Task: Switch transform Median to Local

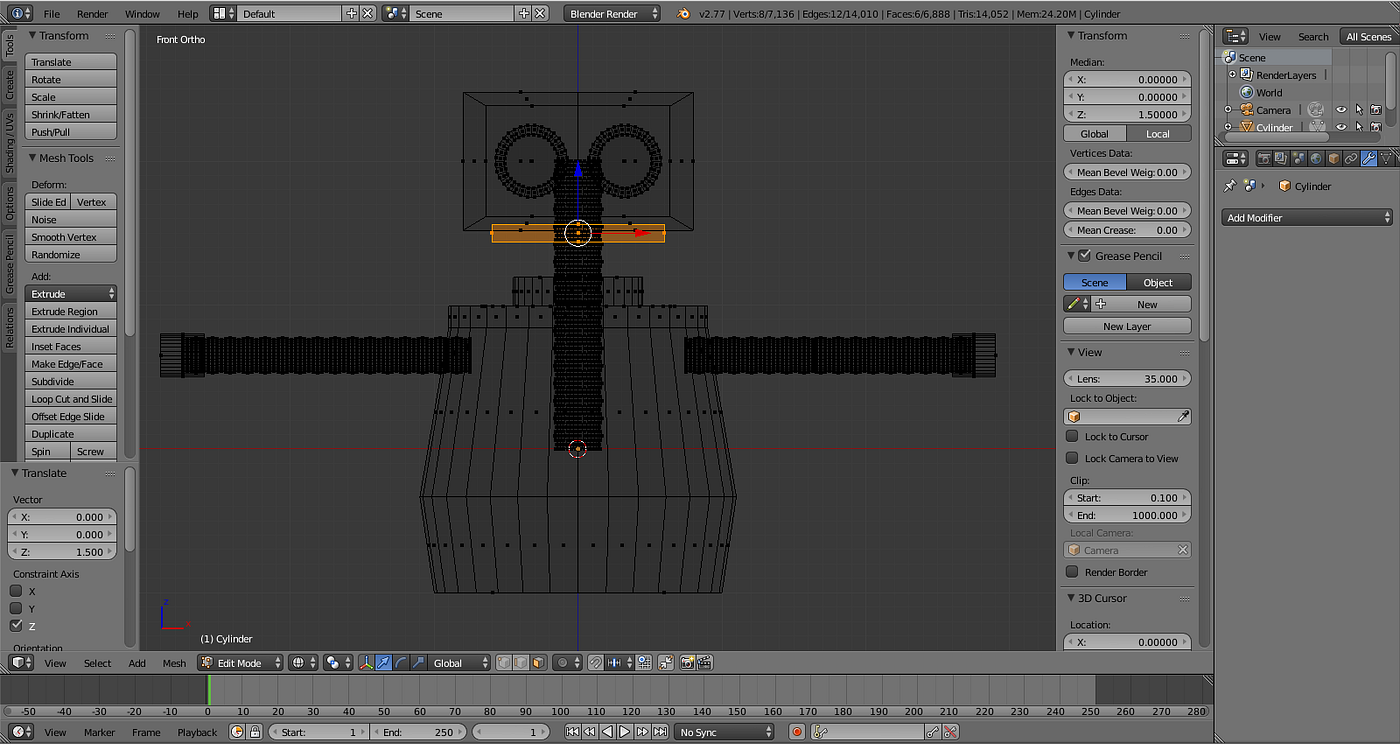Action: [x=1158, y=134]
